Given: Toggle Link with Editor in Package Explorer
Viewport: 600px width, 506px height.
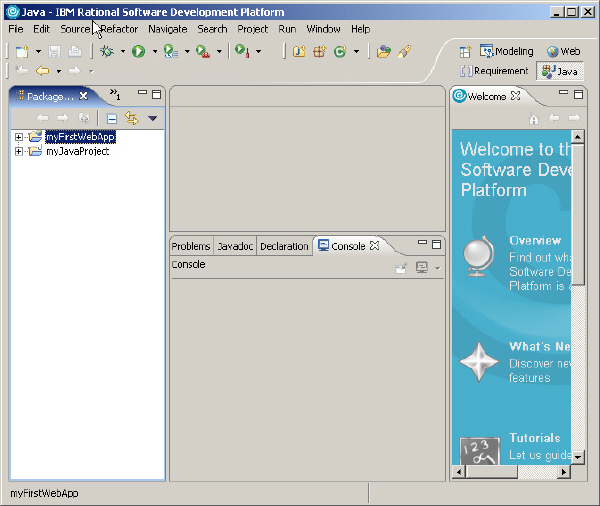Looking at the screenshot, I should [x=132, y=118].
